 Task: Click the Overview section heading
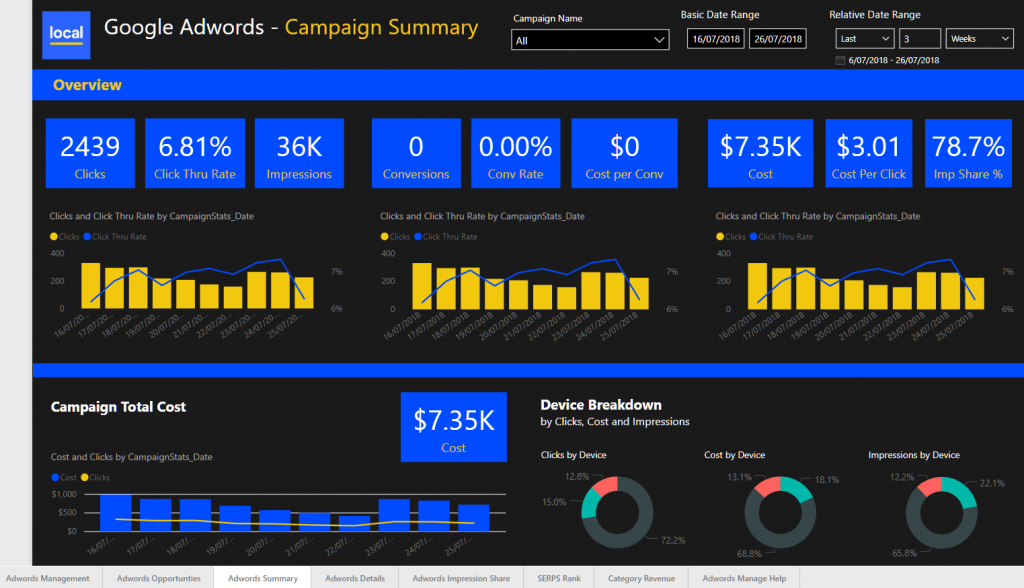point(88,85)
